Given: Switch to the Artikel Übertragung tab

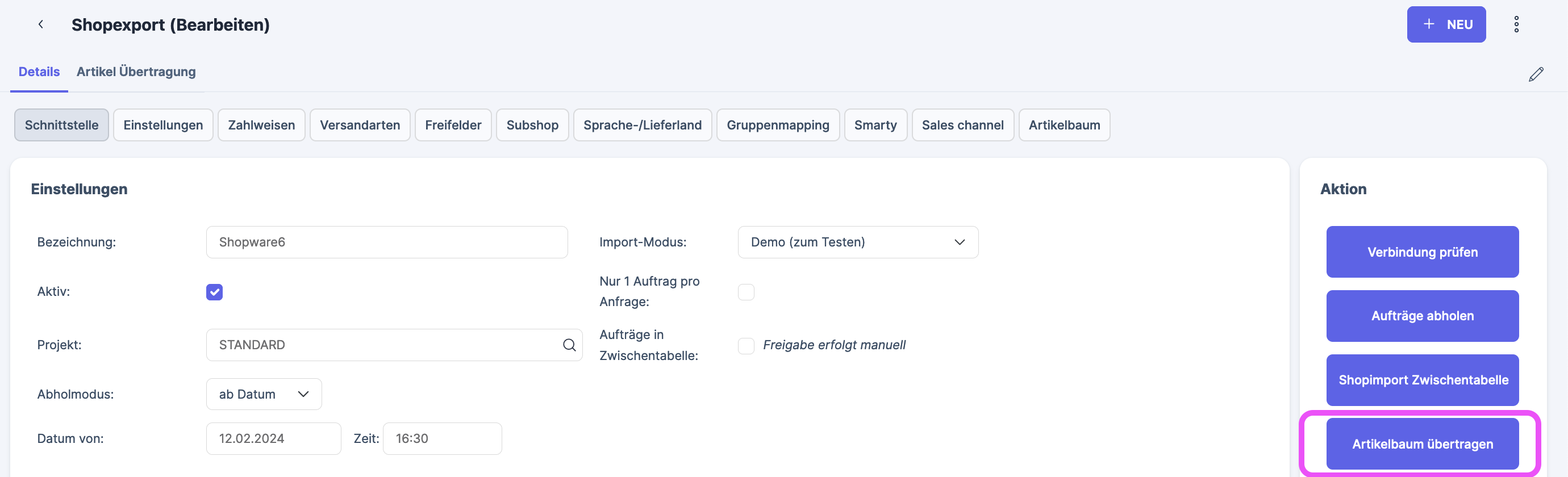Looking at the screenshot, I should tap(136, 72).
